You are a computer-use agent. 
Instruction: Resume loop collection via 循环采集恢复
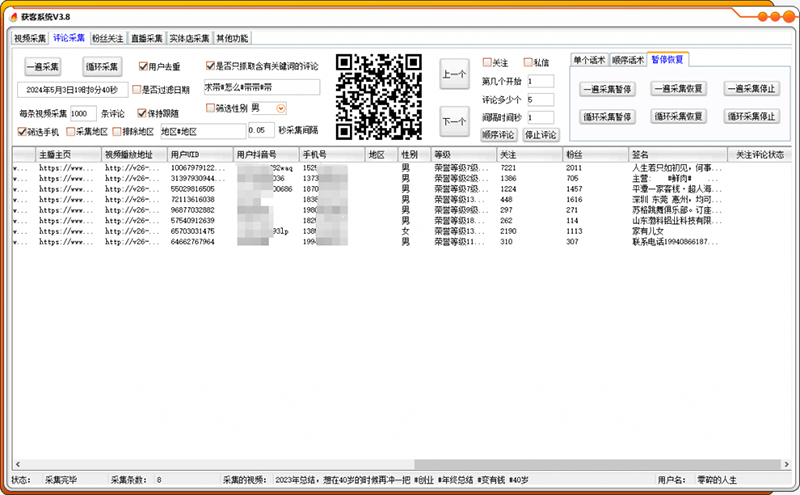coord(678,116)
